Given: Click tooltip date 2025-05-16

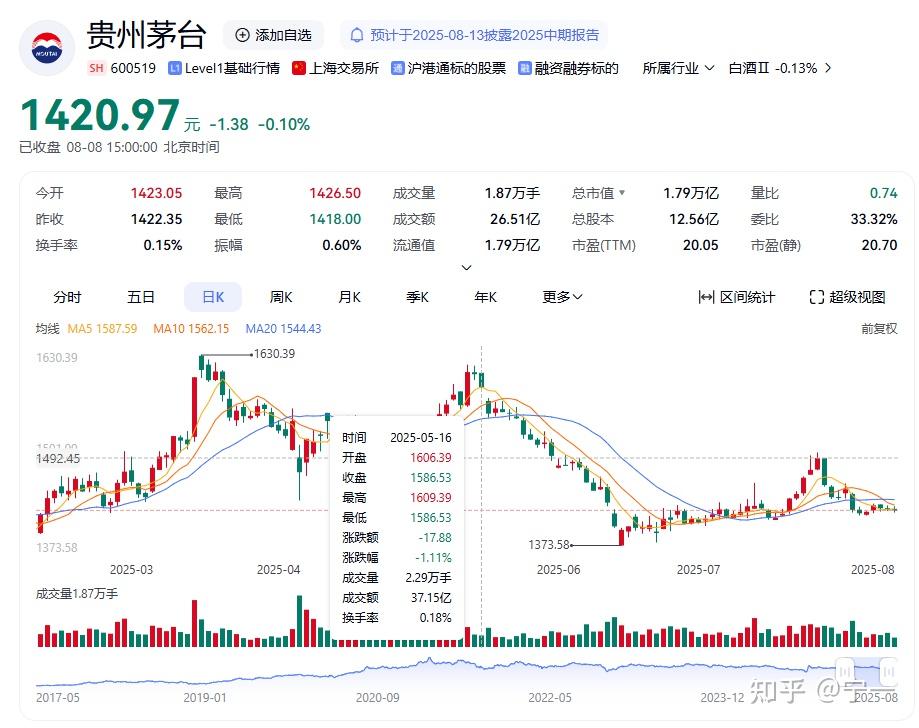Looking at the screenshot, I should pos(421,438).
